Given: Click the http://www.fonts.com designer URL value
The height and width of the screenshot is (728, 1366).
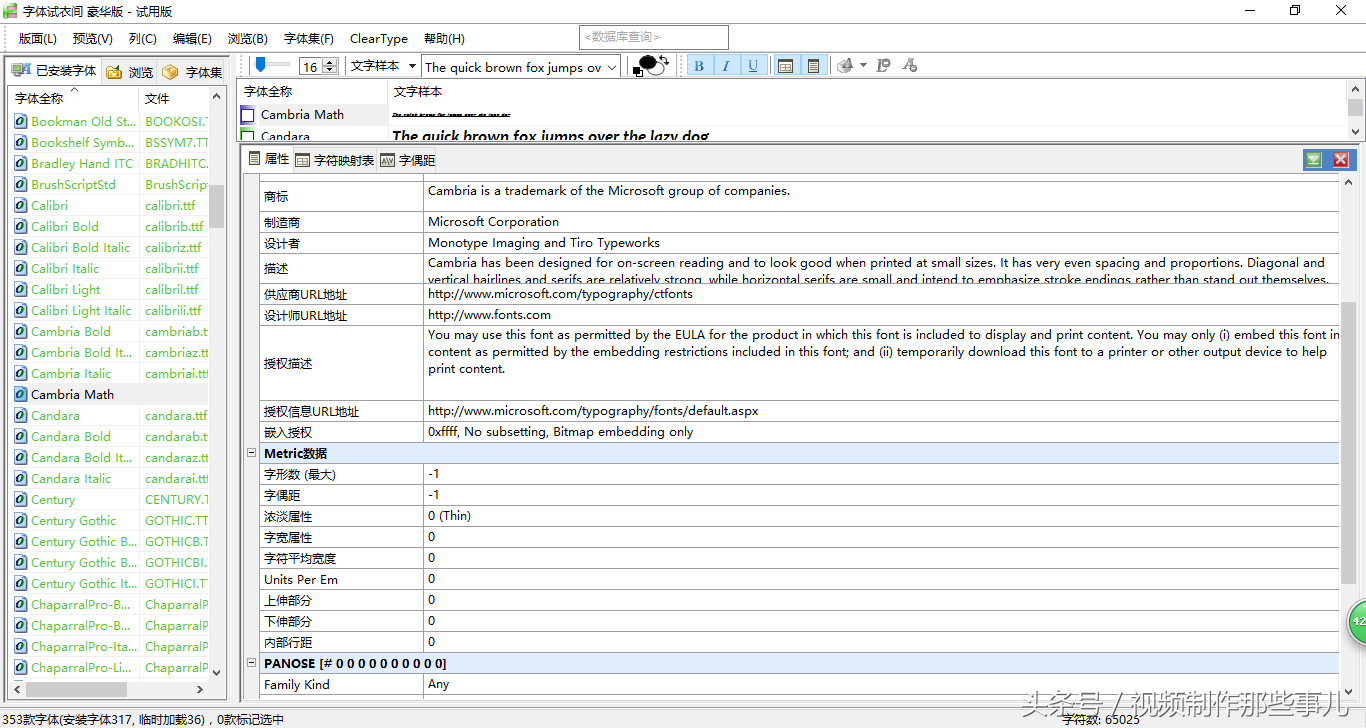Looking at the screenshot, I should [489, 315].
